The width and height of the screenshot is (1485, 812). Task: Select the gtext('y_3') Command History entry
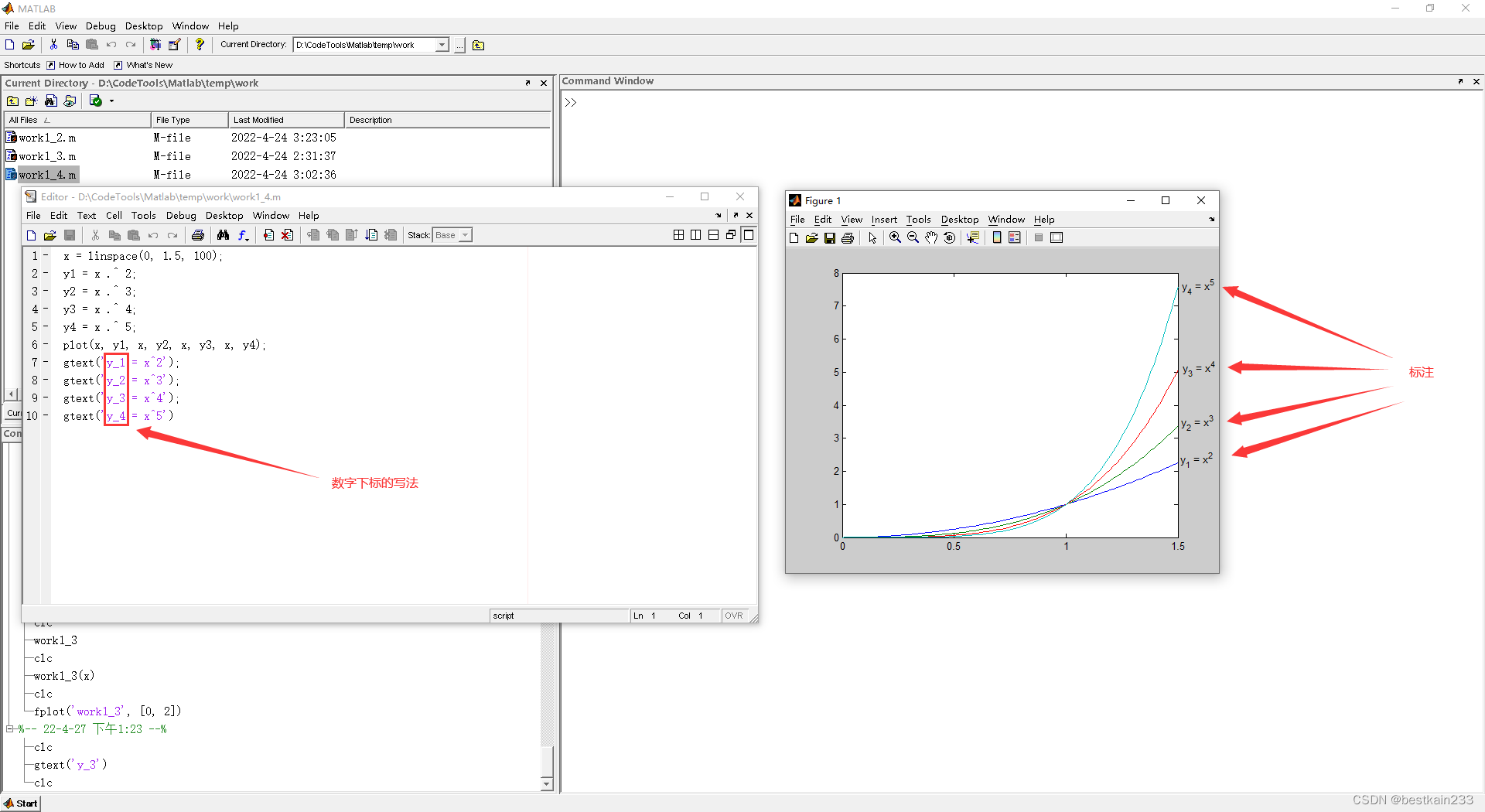70,765
